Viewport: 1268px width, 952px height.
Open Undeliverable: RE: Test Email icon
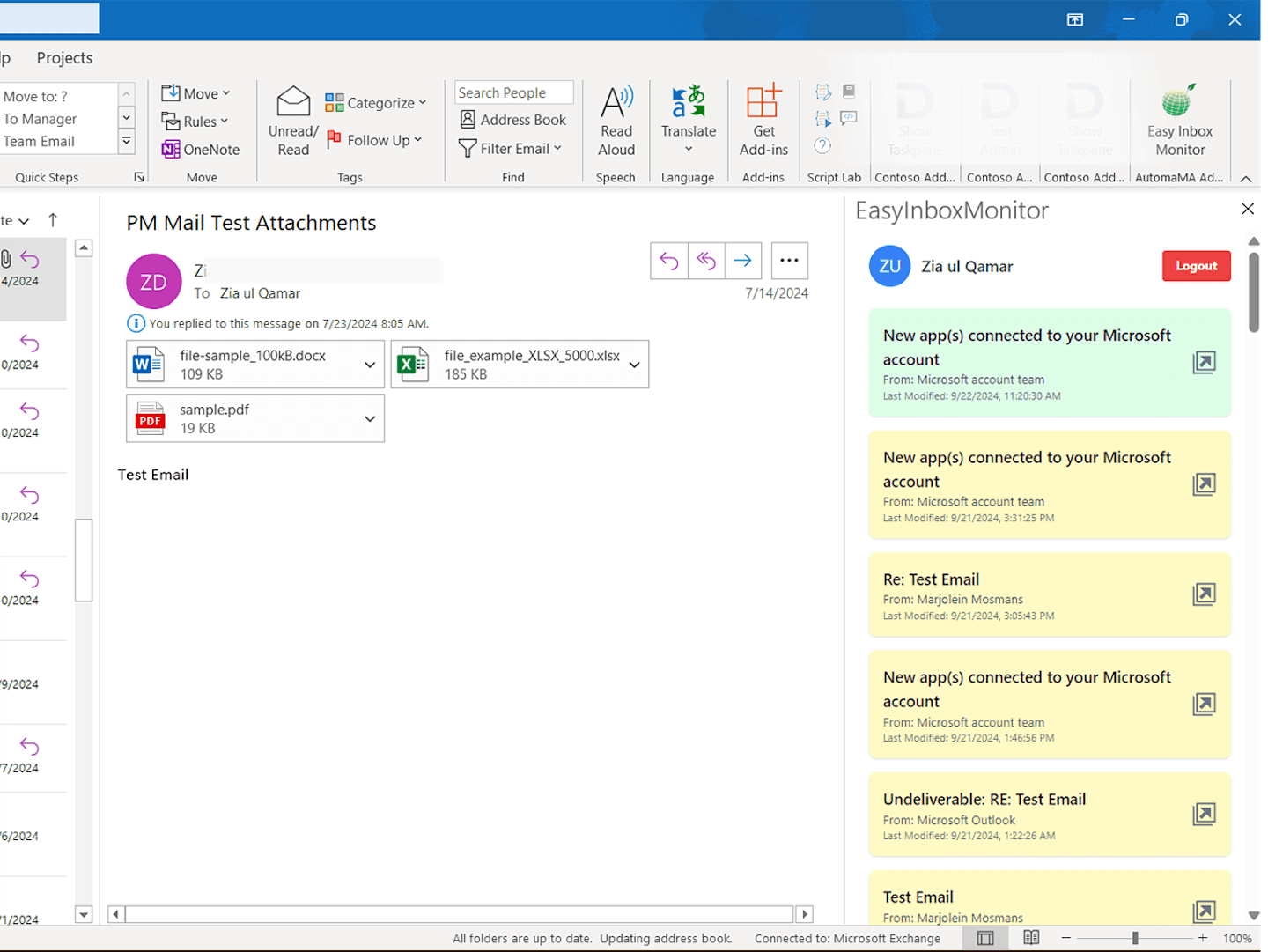(x=1204, y=814)
